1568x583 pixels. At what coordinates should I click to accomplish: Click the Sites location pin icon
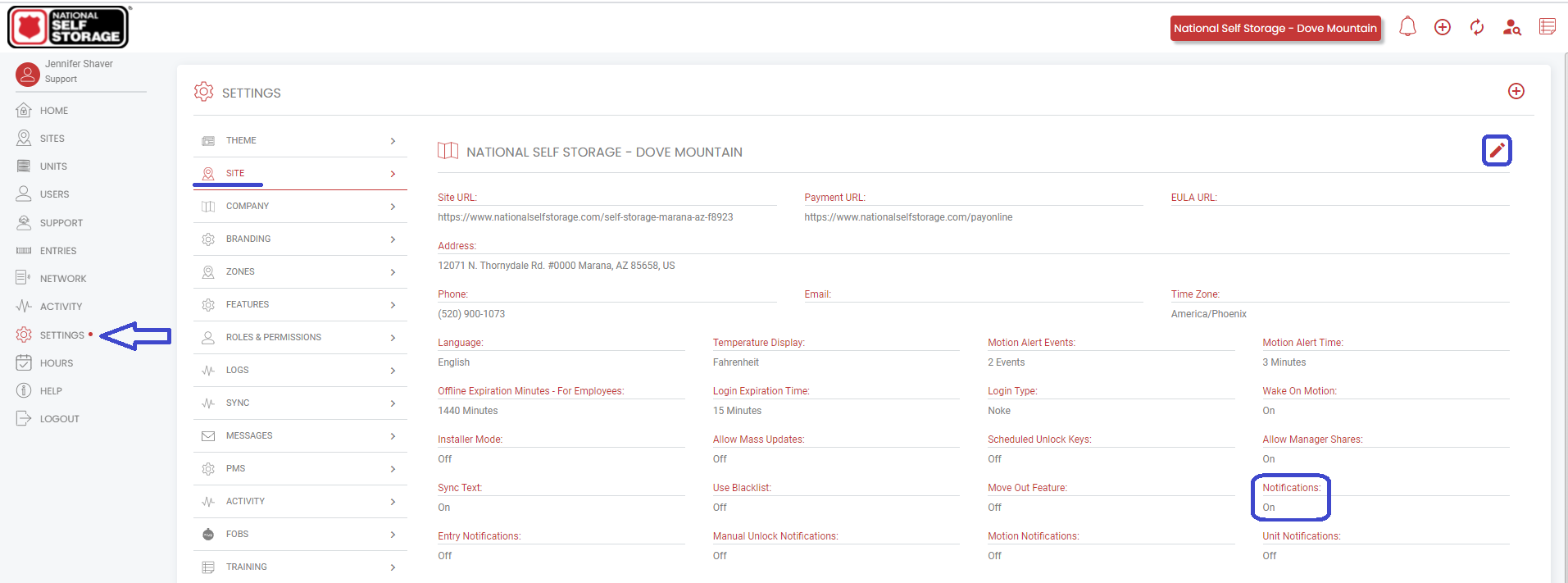click(24, 138)
